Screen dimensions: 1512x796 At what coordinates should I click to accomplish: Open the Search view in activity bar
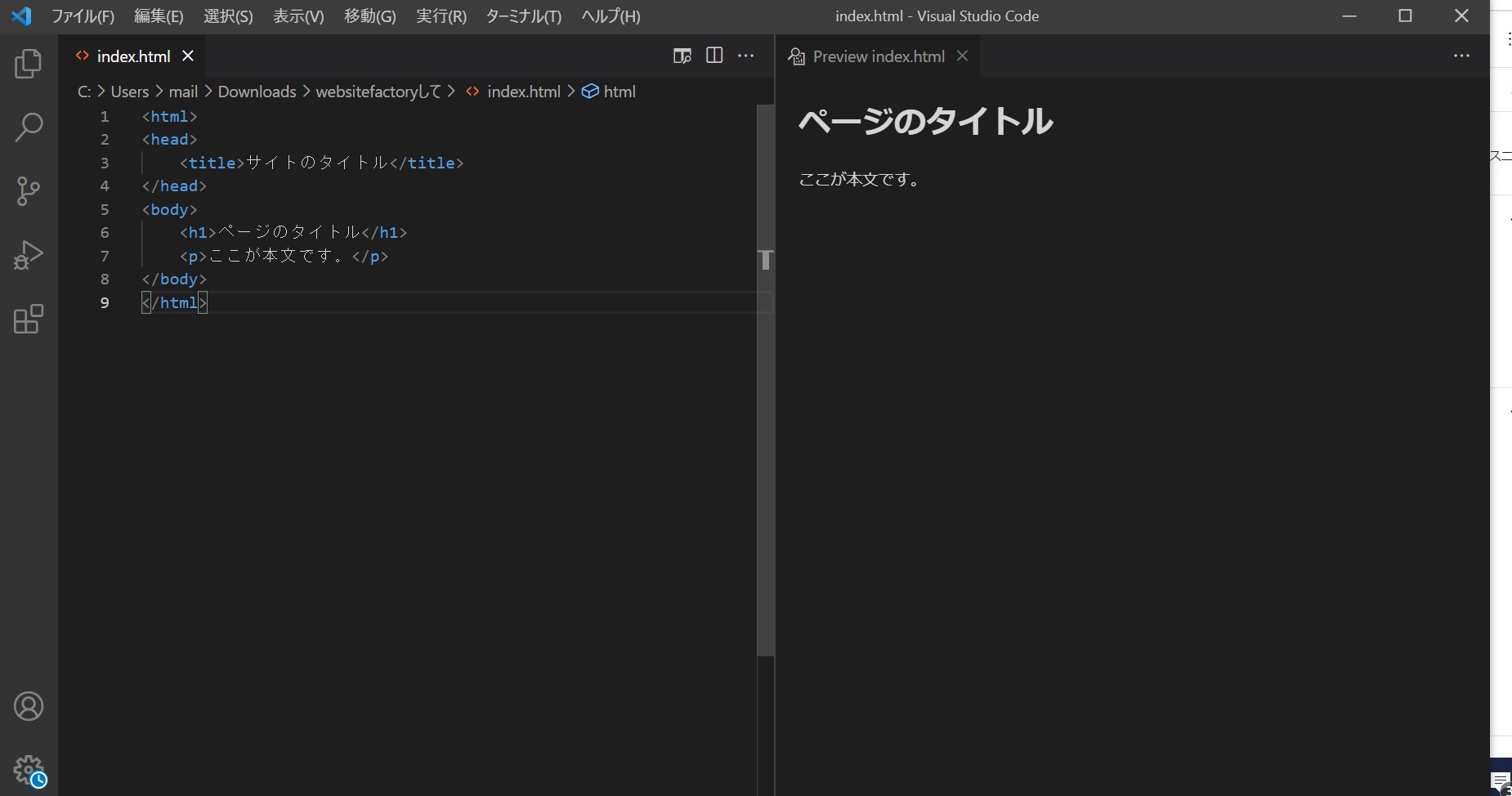pos(29,127)
